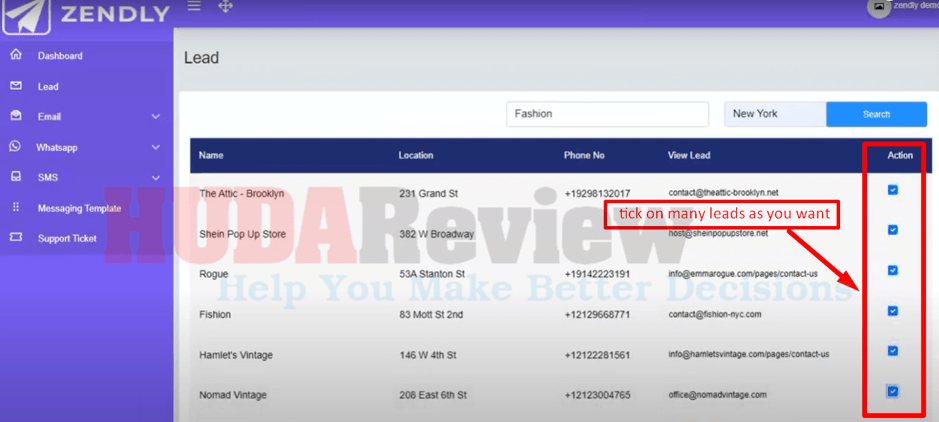This screenshot has height=422, width=939.
Task: Click the 53A Stanton St location cell
Action: click(432, 274)
